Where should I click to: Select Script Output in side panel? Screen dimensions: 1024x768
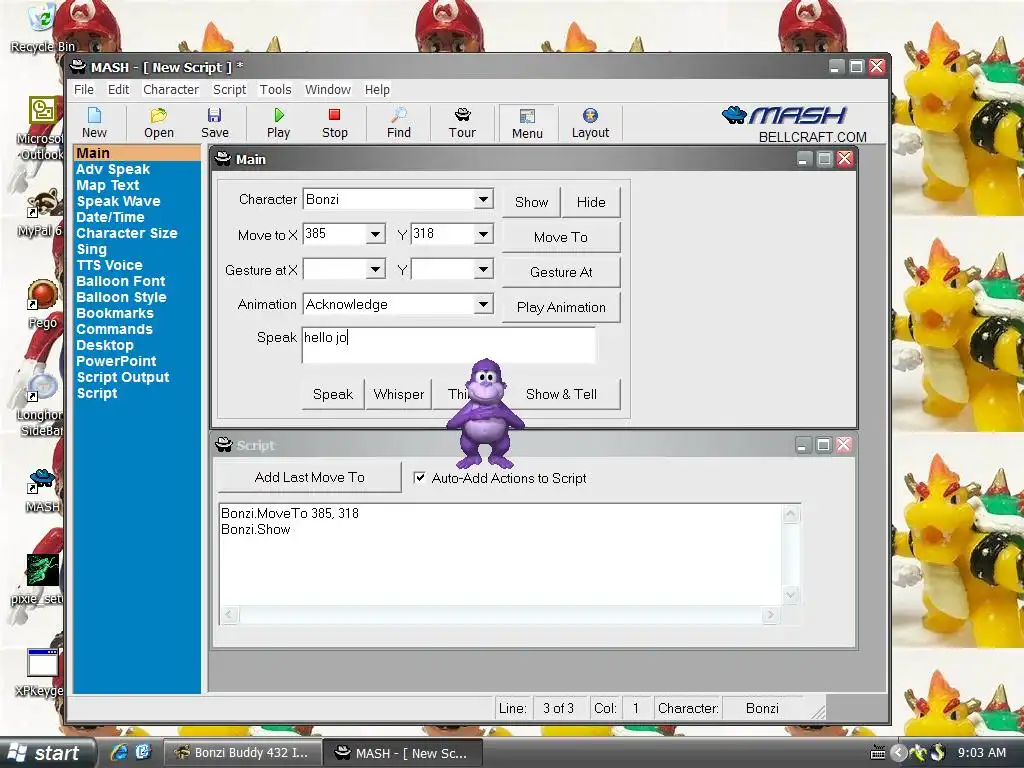point(123,377)
